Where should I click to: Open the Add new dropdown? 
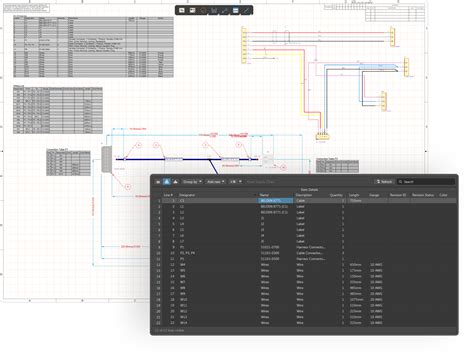215,182
